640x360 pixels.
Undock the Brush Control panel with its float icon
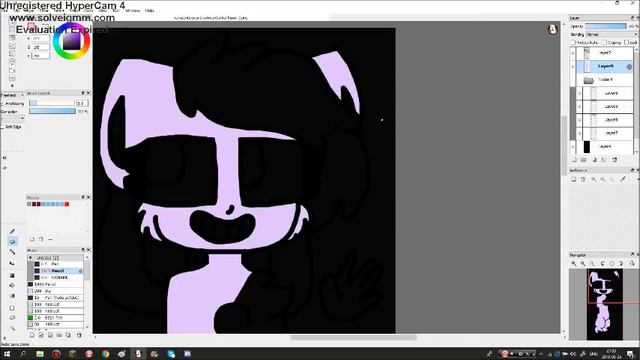82,93
